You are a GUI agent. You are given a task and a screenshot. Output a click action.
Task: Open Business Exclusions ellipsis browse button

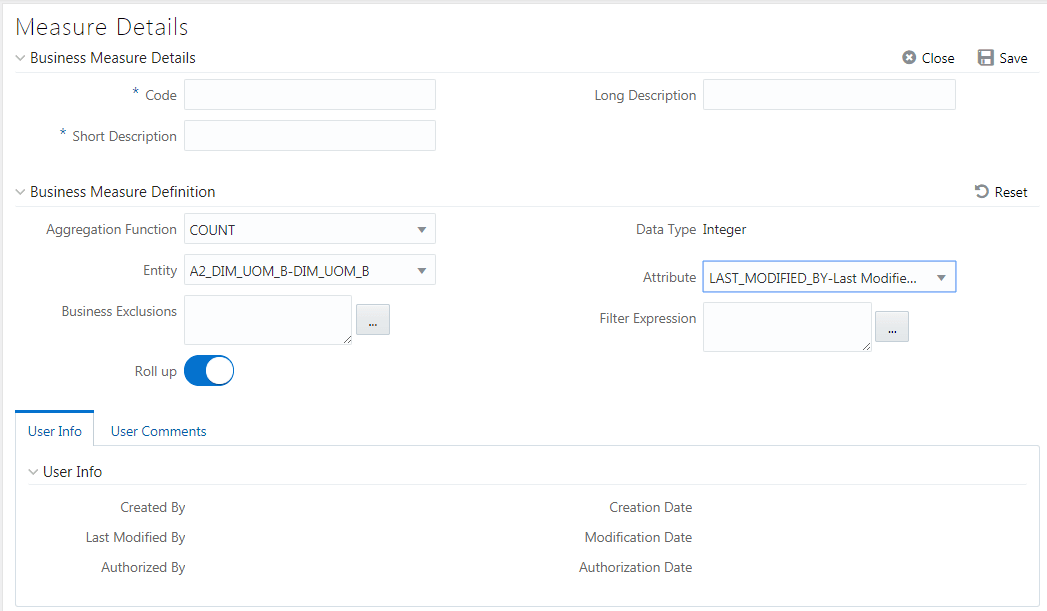(x=373, y=319)
